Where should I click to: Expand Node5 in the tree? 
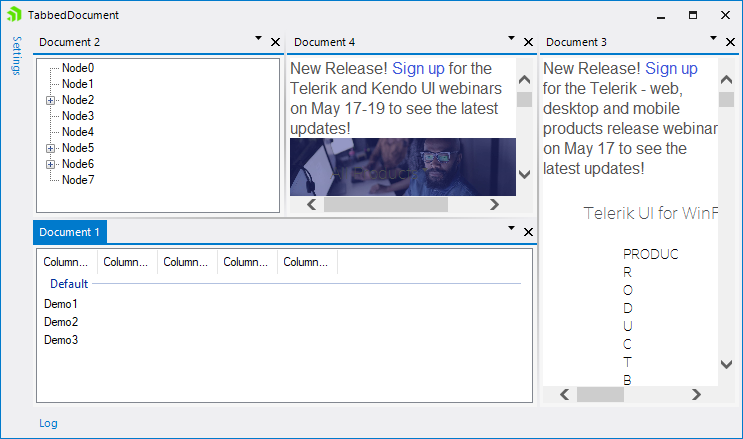pyautogui.click(x=50, y=148)
